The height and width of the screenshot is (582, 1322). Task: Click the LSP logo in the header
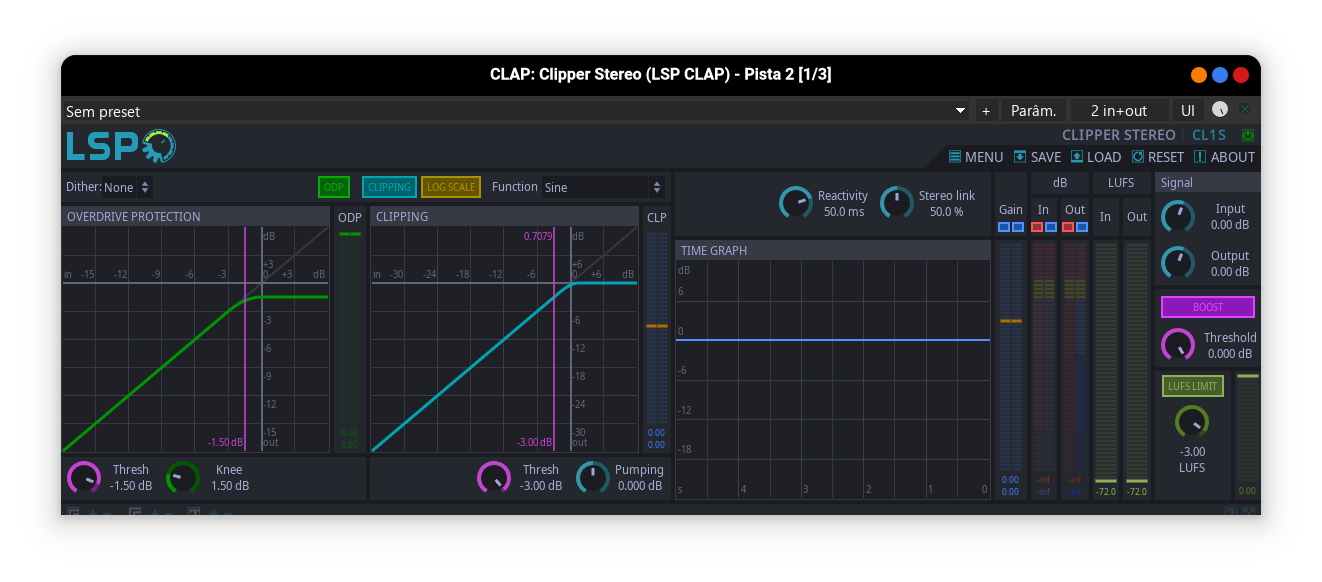pos(120,146)
